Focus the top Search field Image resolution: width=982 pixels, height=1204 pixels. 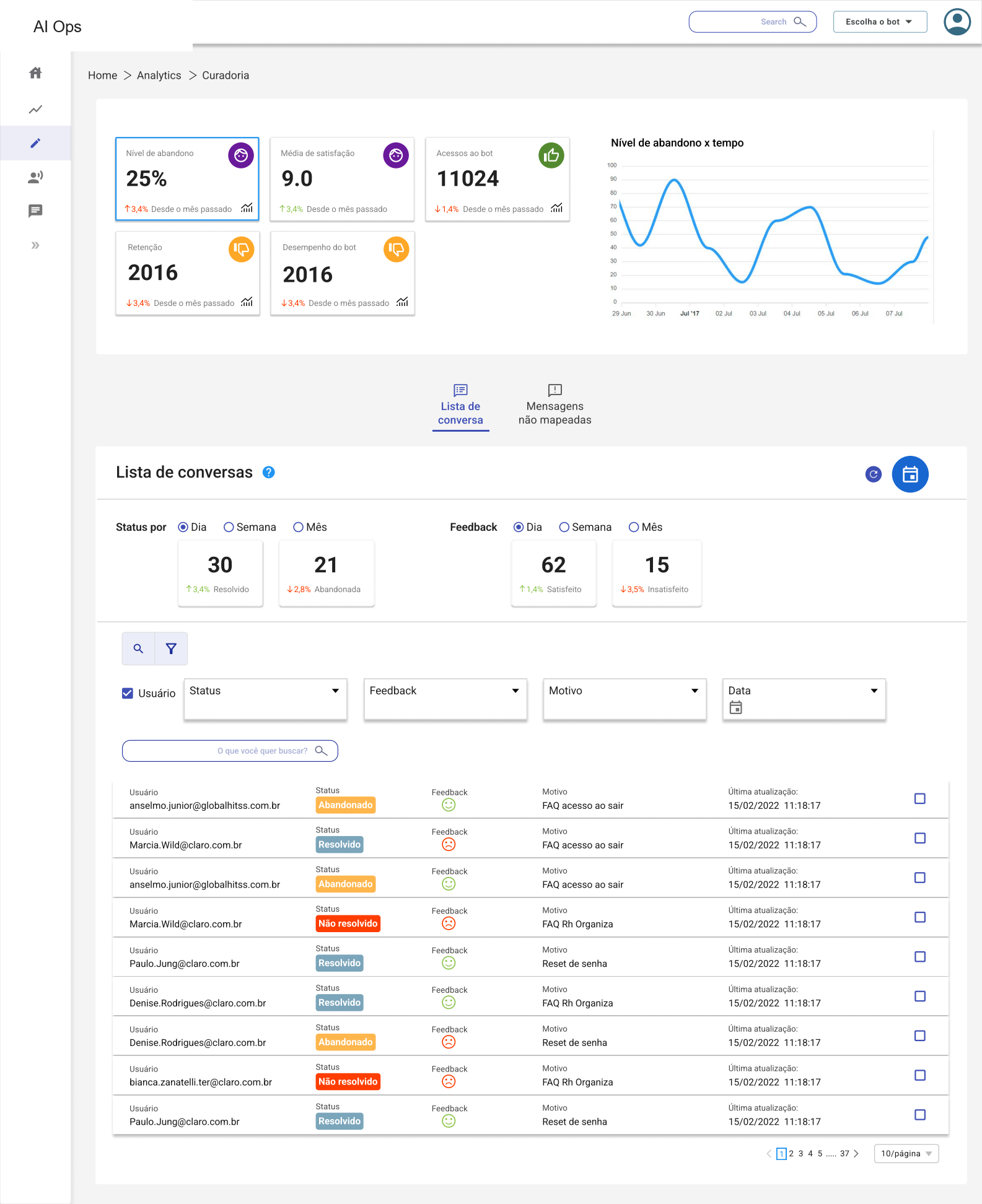coord(753,22)
